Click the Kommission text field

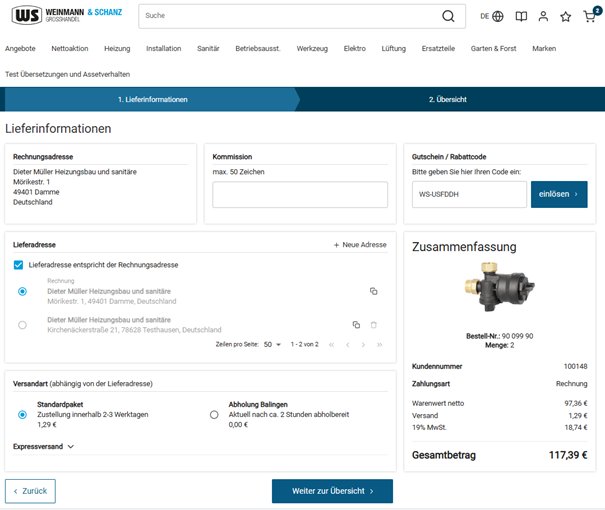pos(300,194)
